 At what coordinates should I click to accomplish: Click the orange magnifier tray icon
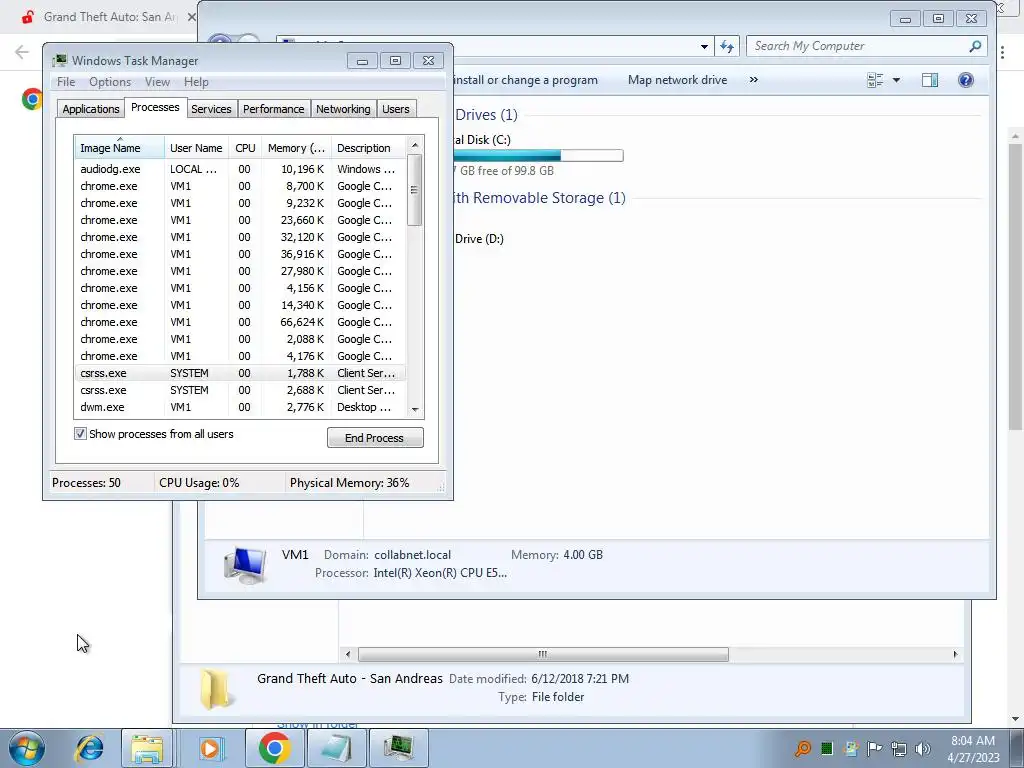click(x=803, y=748)
